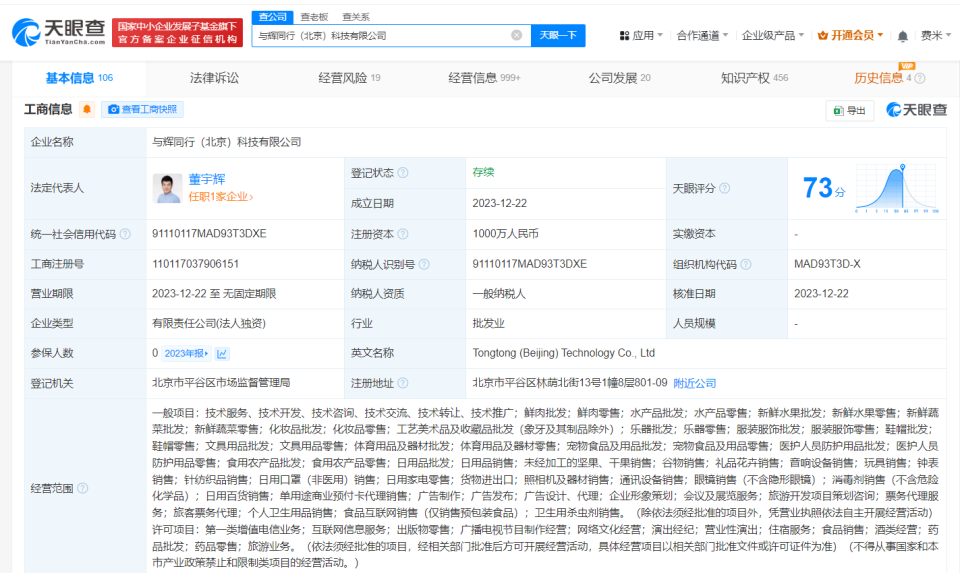Click the help icon next to 注册资本
This screenshot has height=573, width=960.
coord(403,234)
